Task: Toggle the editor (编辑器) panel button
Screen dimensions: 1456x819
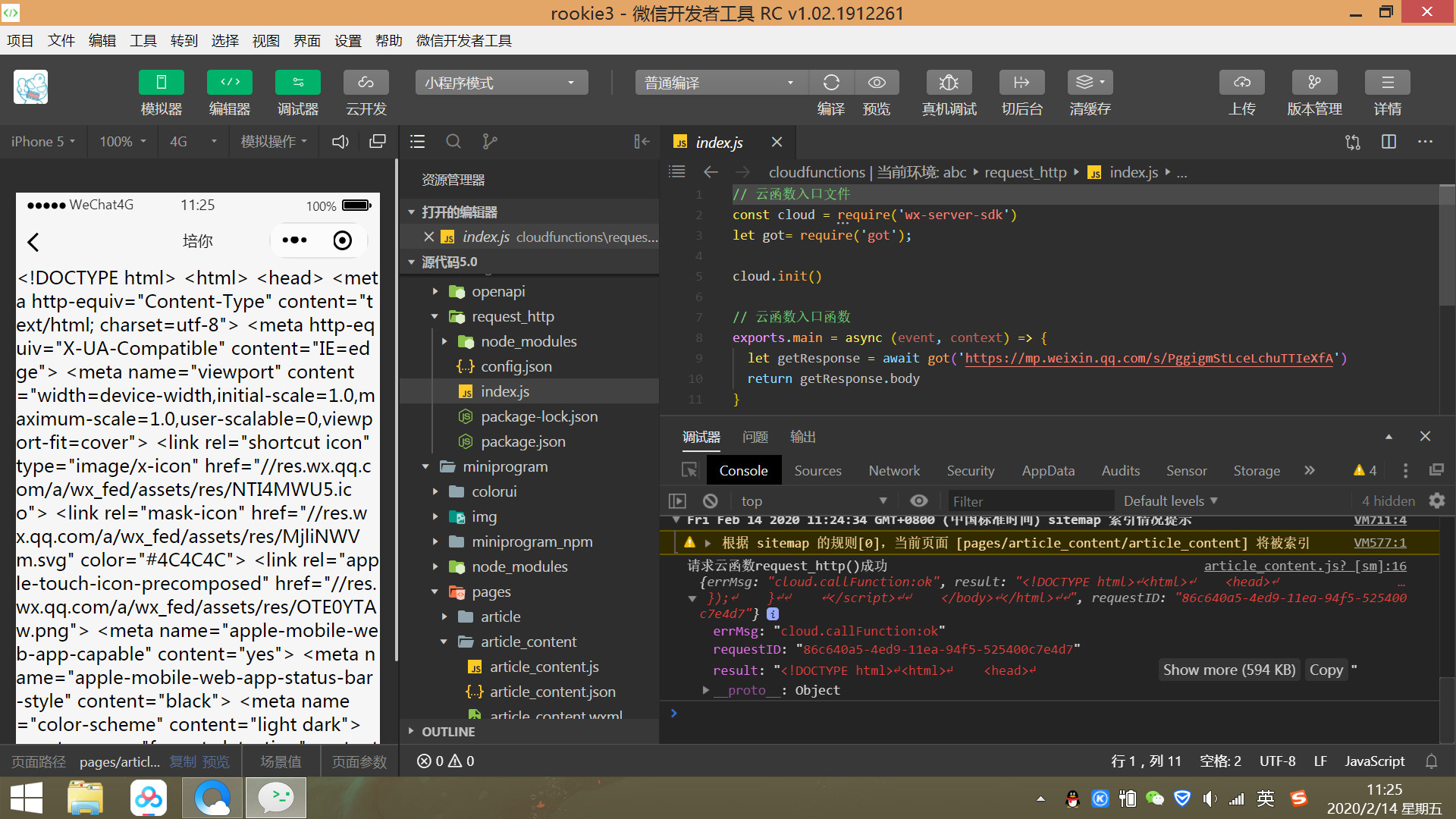Action: (229, 83)
